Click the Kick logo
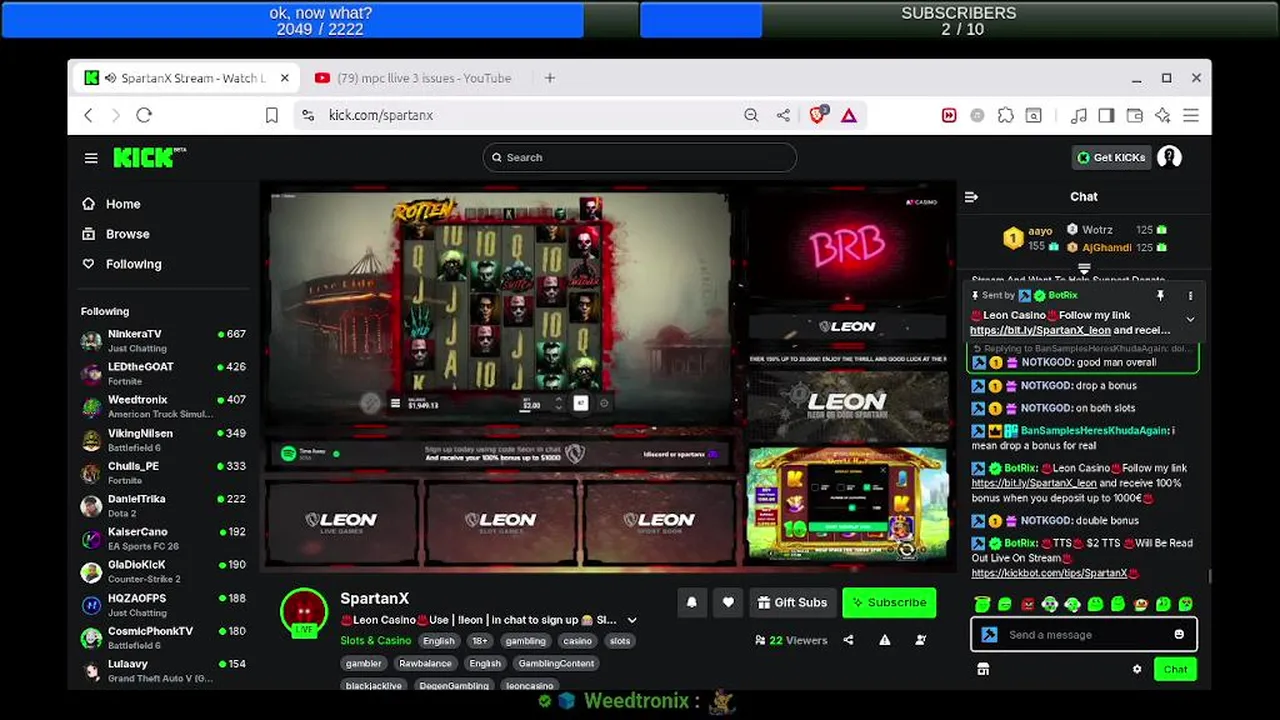 click(148, 157)
